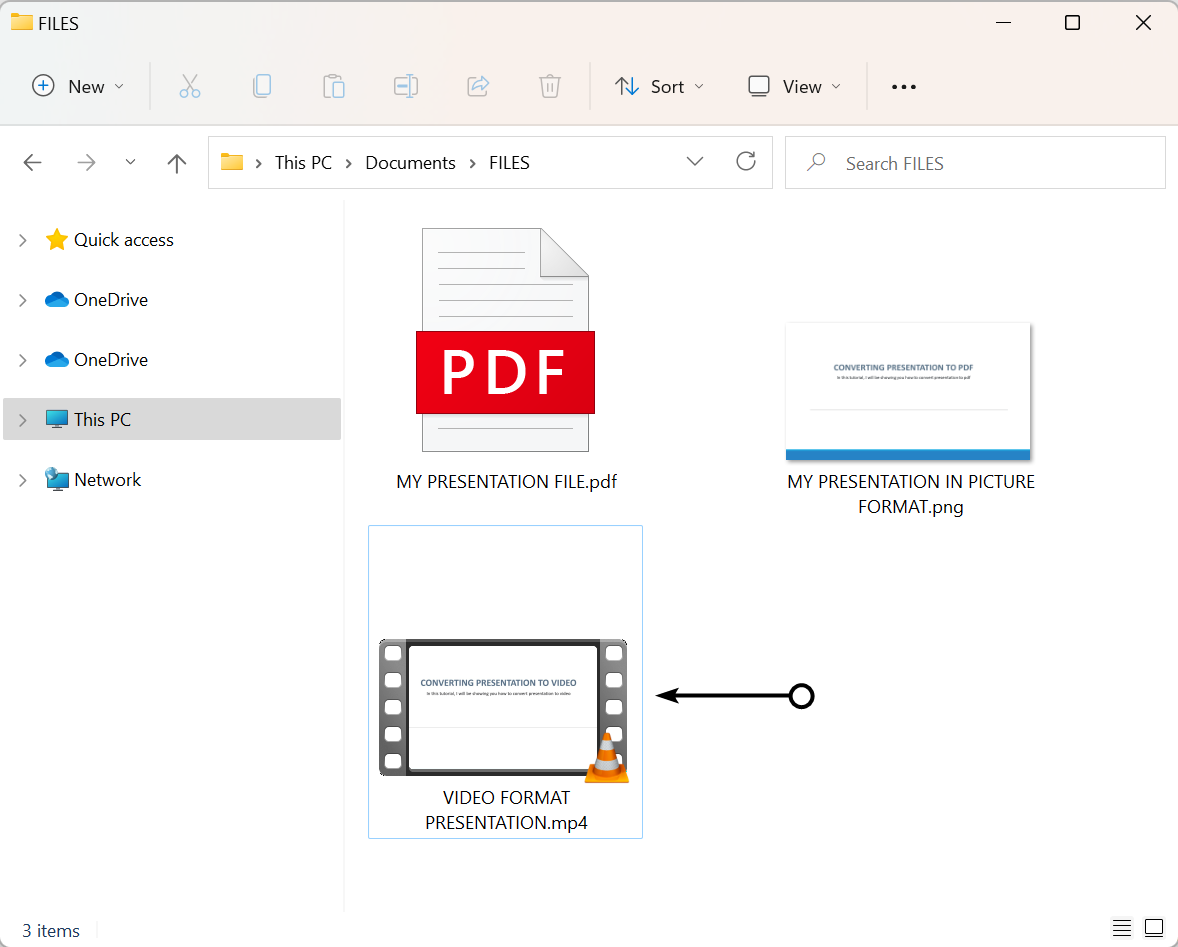The image size is (1178, 947).
Task: Rename a file with the Rename toolbar icon
Action: (406, 86)
